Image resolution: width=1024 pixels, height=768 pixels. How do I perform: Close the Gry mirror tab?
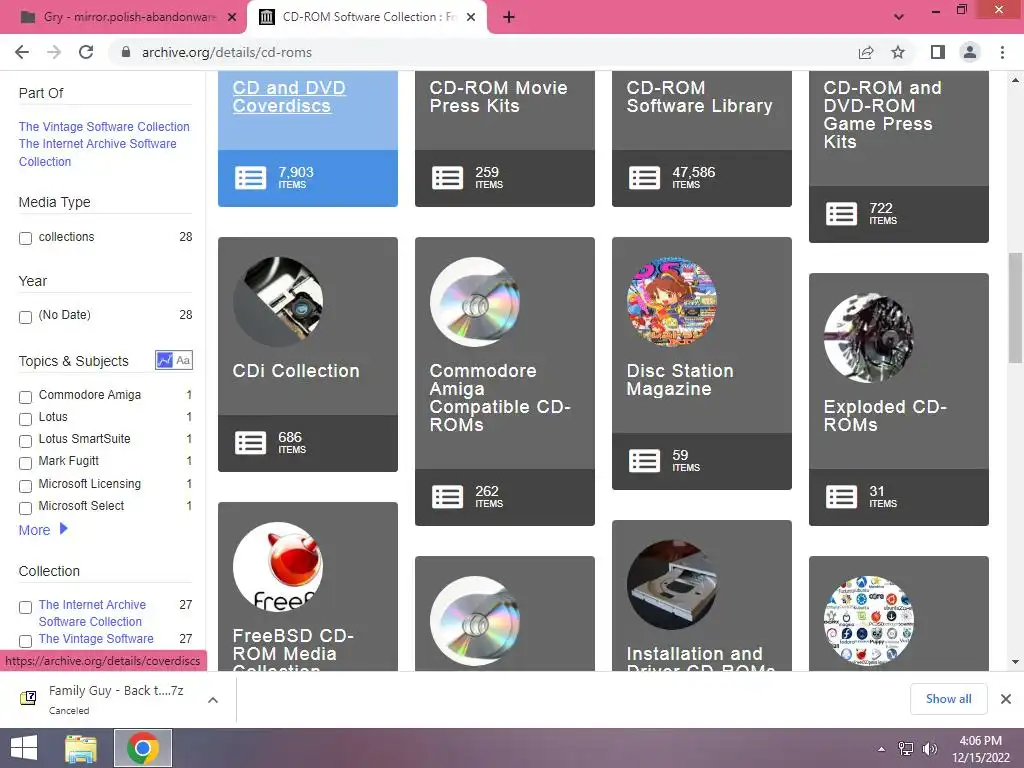pyautogui.click(x=232, y=18)
